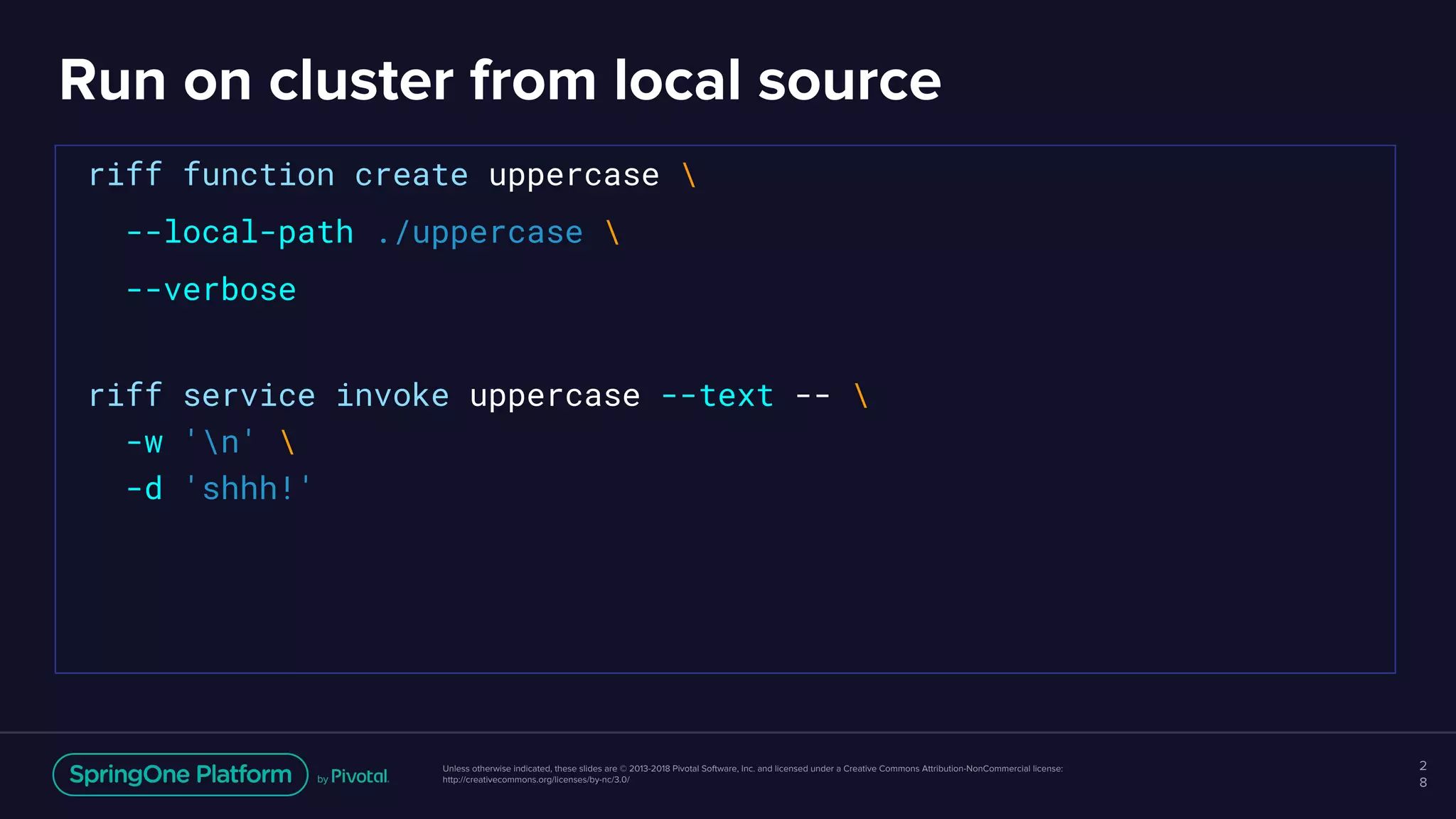Image resolution: width=1456 pixels, height=819 pixels.
Task: Click the slide page number 28
Action: click(x=1423, y=774)
